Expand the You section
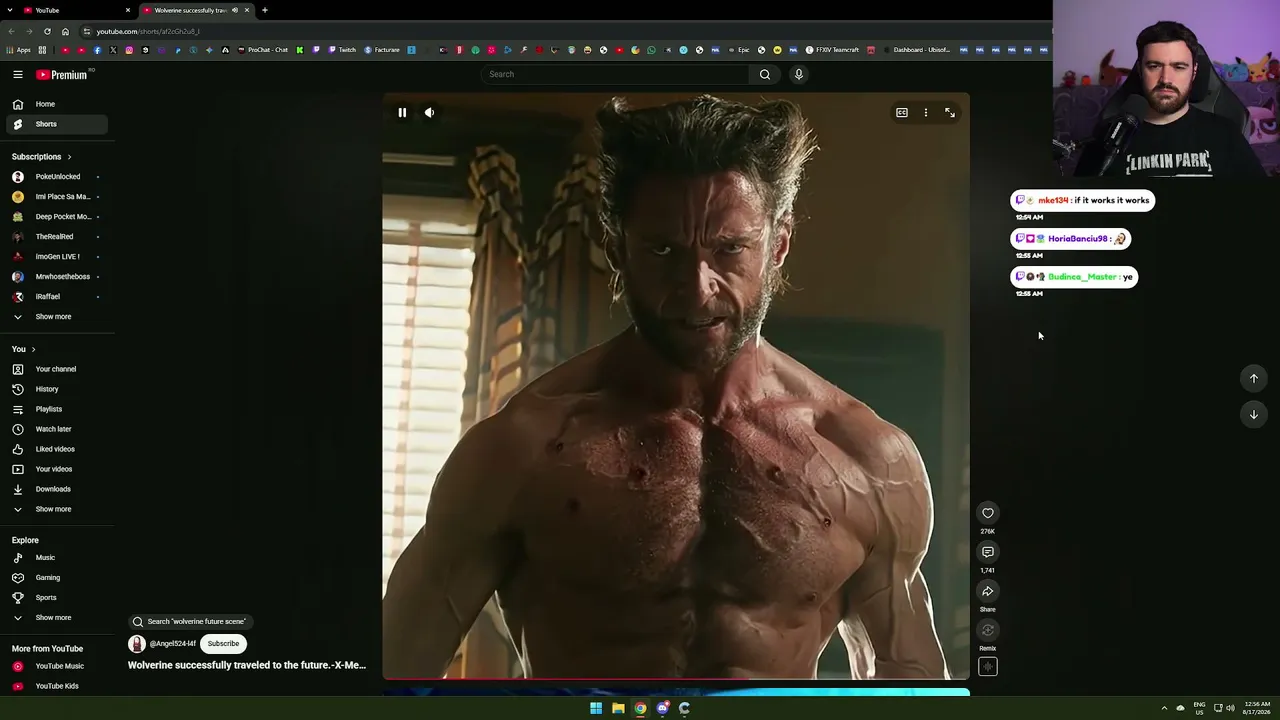The image size is (1280, 720). 24,349
